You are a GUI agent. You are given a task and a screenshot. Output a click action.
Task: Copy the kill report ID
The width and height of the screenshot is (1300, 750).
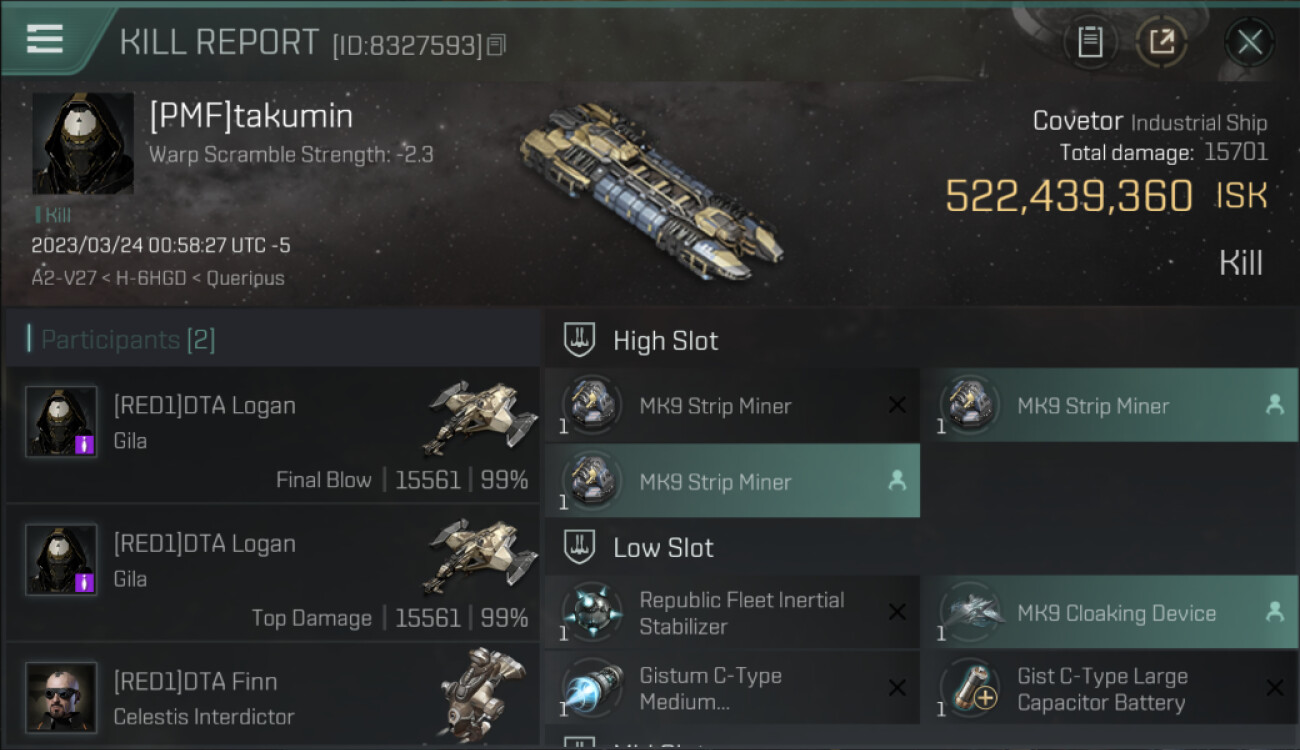pyautogui.click(x=497, y=45)
